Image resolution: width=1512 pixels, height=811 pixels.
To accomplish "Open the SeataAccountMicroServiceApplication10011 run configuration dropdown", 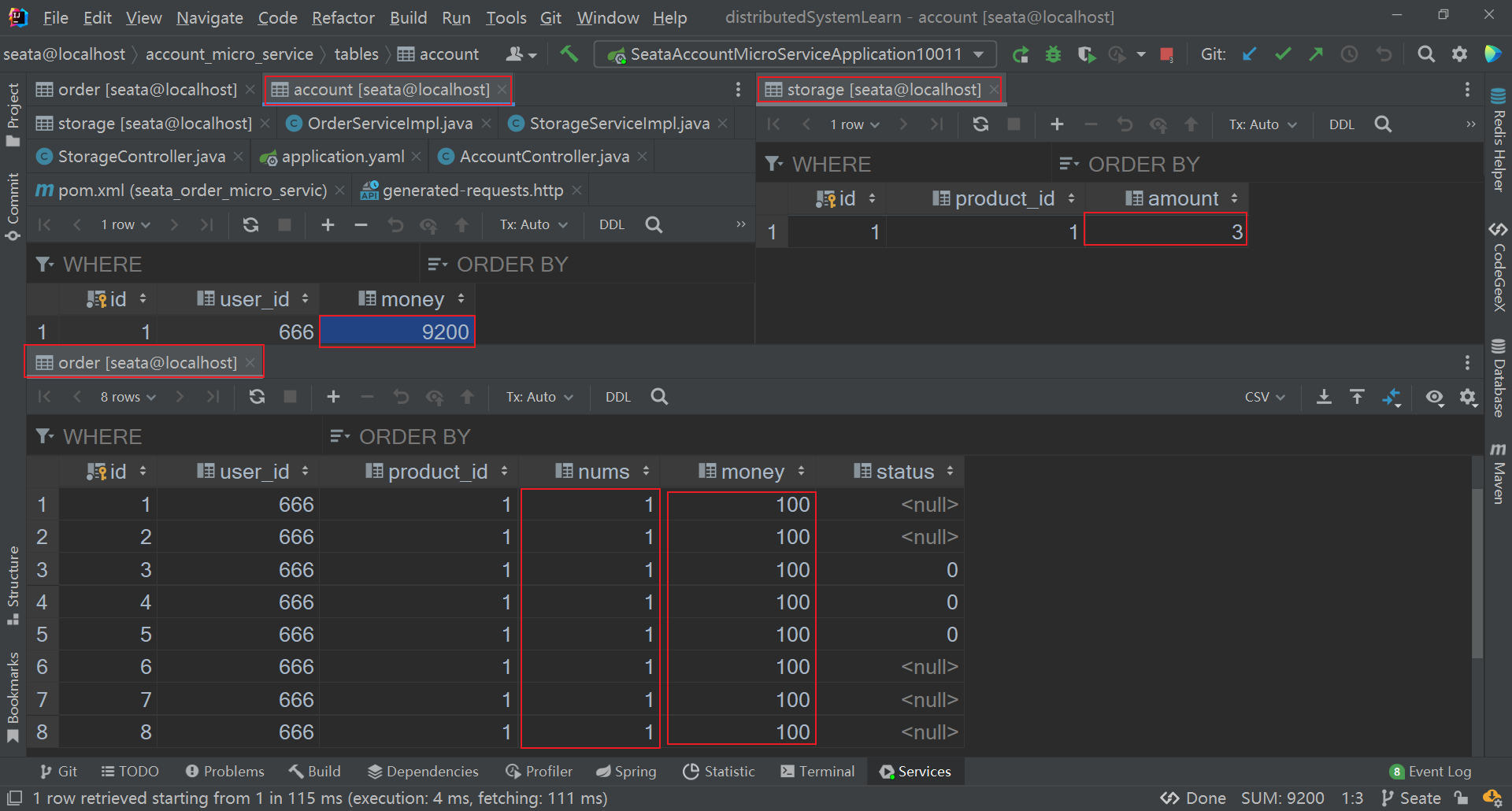I will [795, 54].
